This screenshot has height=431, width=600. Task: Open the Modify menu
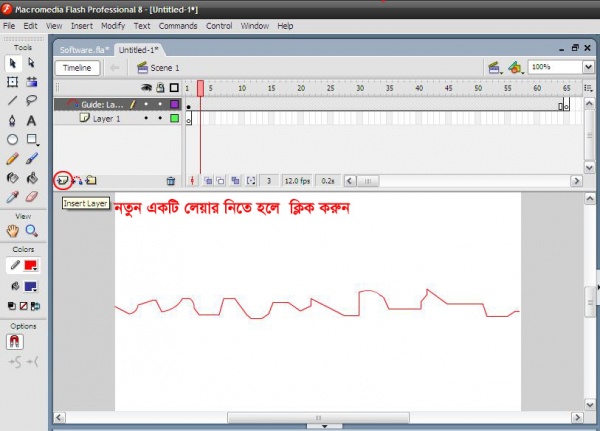[x=113, y=26]
